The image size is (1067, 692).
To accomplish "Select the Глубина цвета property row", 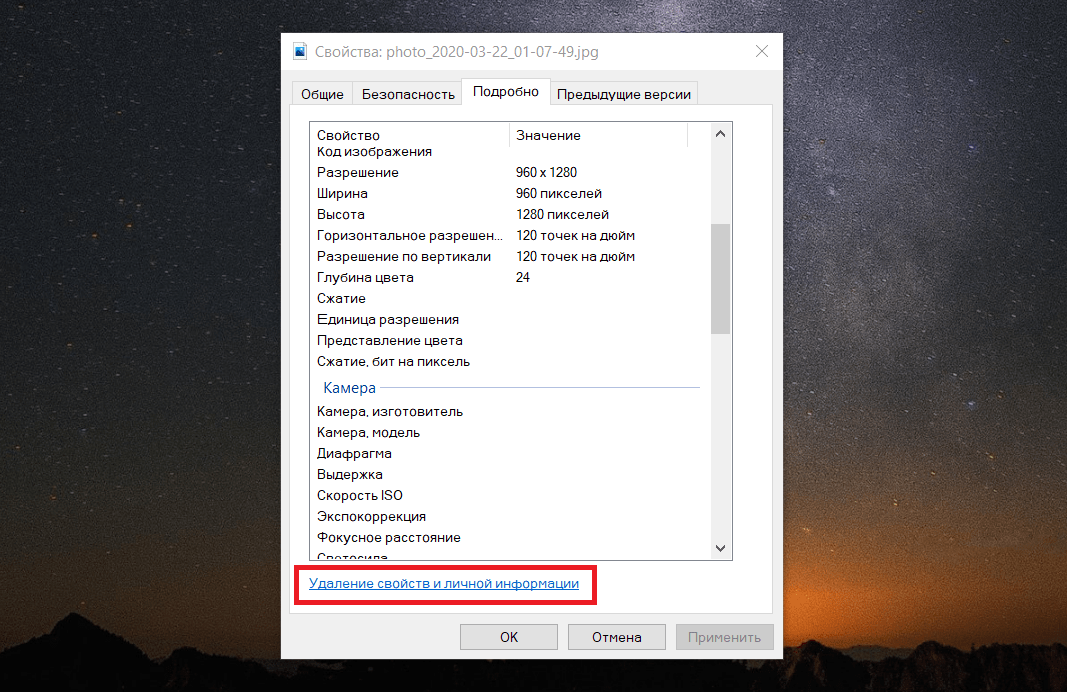I will tap(365, 277).
